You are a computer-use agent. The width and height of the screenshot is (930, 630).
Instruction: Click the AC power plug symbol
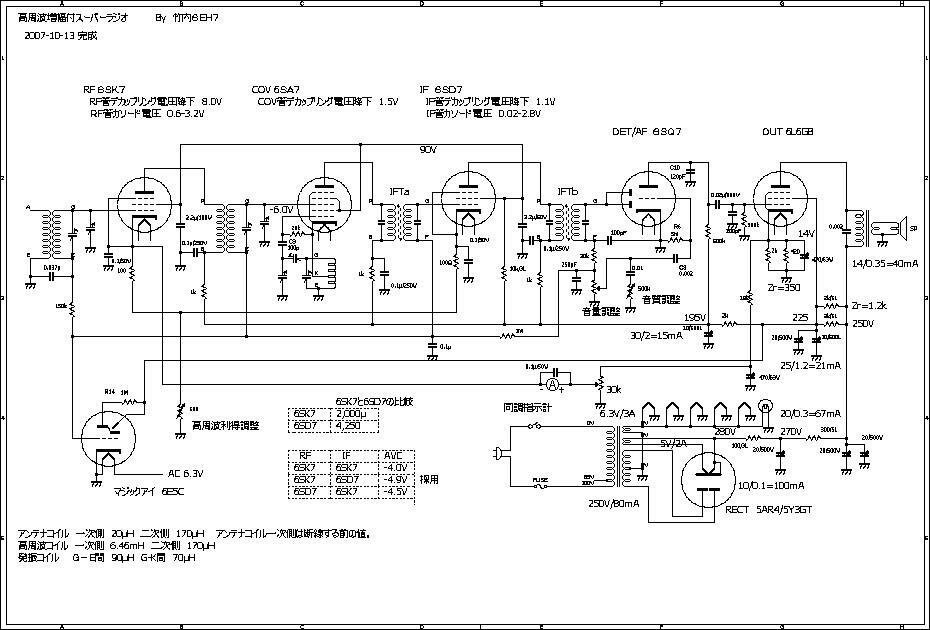(x=498, y=454)
